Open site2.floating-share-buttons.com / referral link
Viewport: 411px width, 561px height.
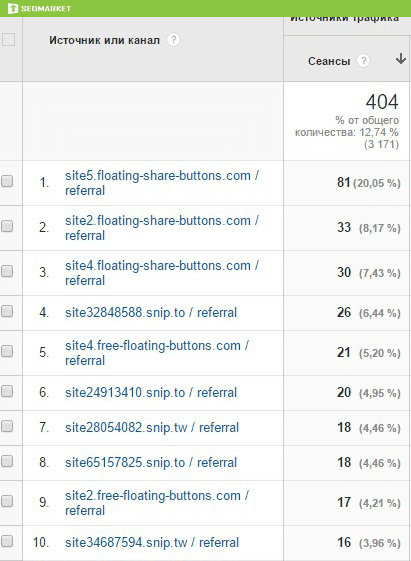pyautogui.click(x=162, y=228)
